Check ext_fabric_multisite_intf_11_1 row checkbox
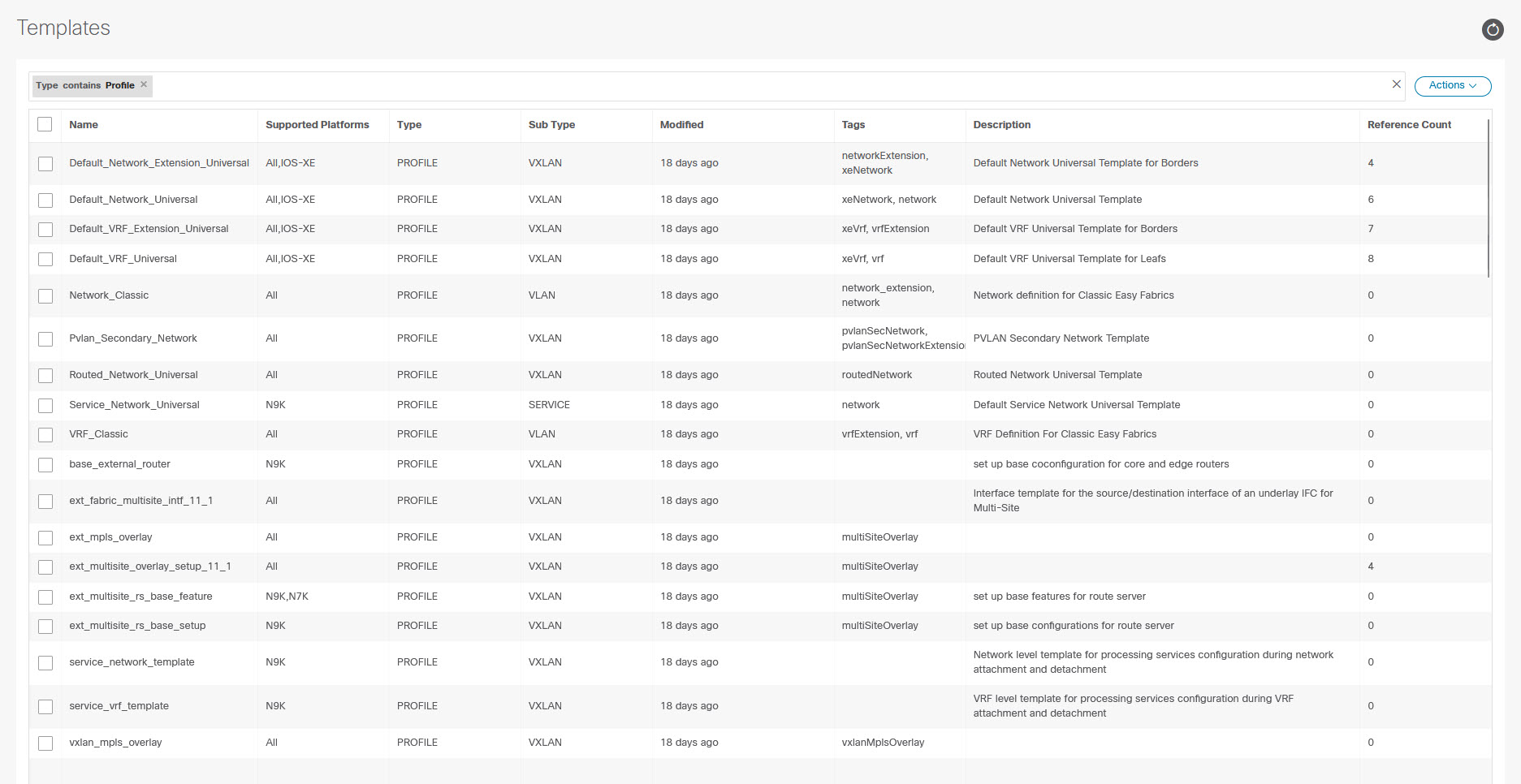Viewport: 1521px width, 784px height. point(45,502)
